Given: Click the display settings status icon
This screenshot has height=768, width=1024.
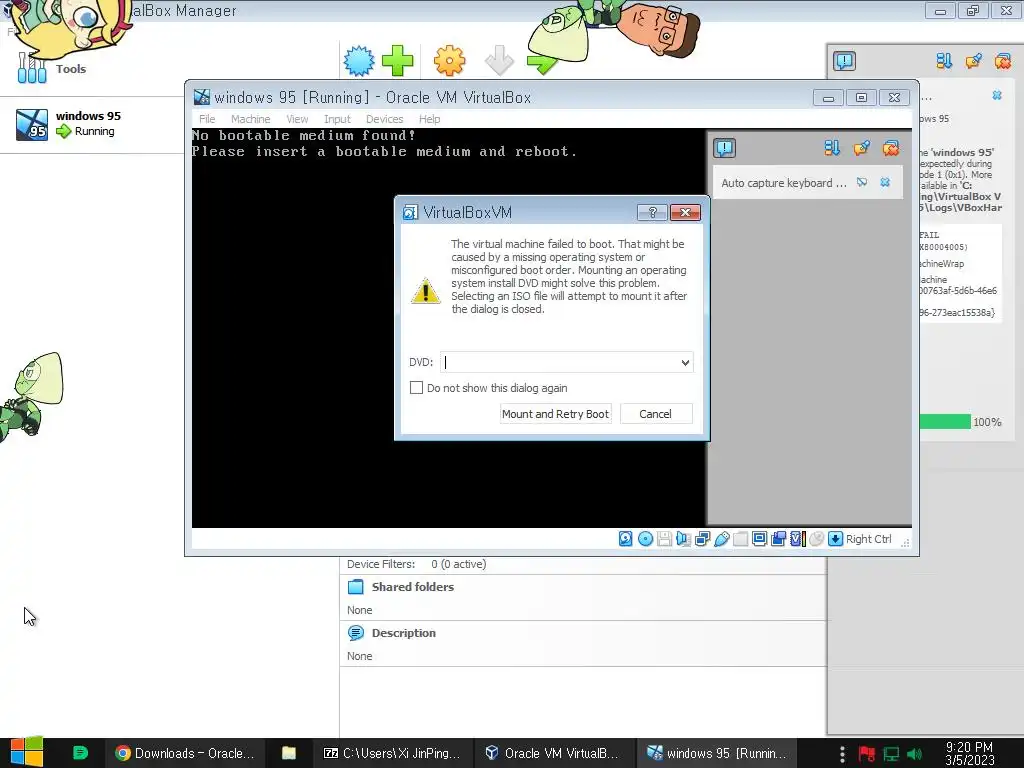Looking at the screenshot, I should pos(760,539).
